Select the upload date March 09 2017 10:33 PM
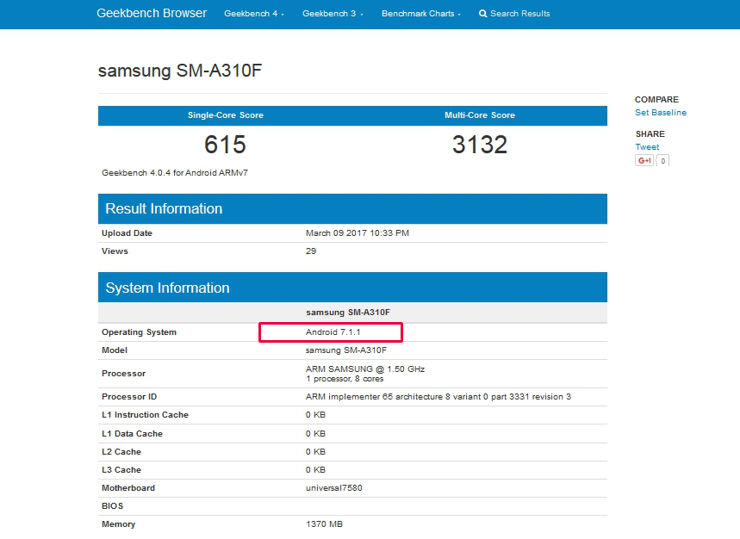 click(x=357, y=233)
